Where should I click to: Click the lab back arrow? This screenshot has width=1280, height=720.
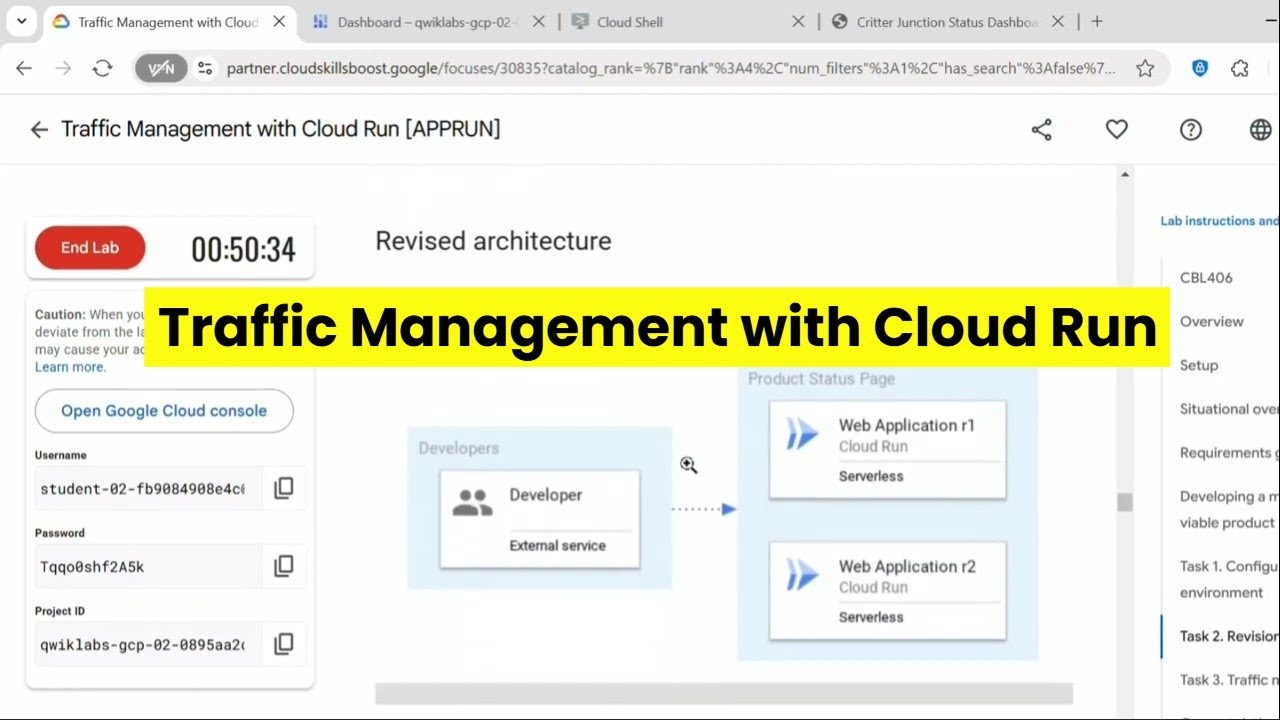pyautogui.click(x=39, y=130)
